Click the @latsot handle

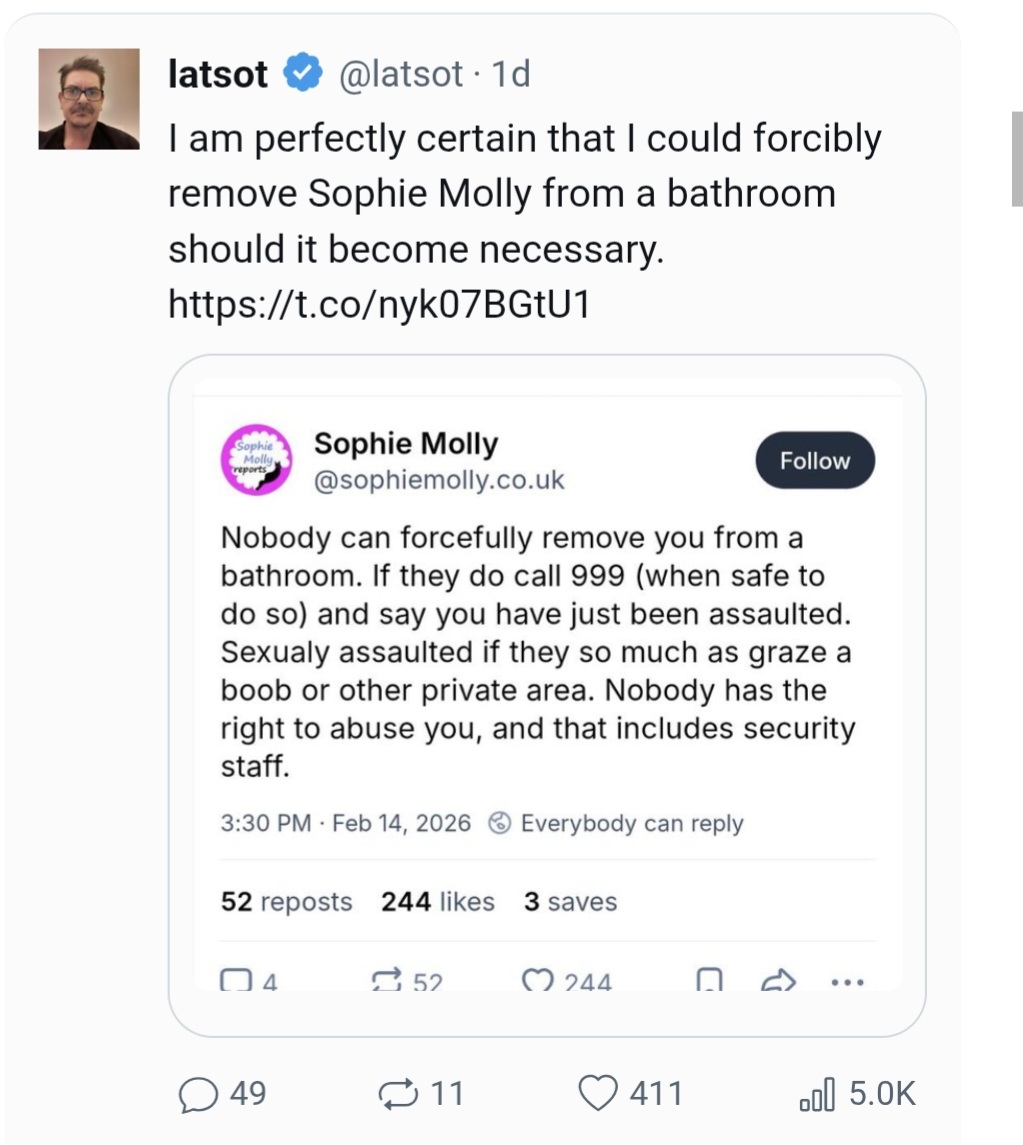pyautogui.click(x=402, y=74)
